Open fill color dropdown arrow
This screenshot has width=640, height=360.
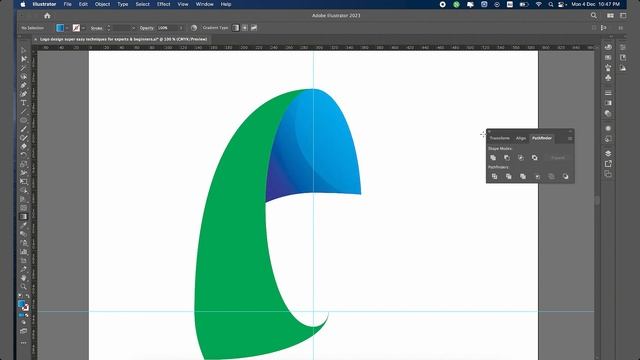click(67, 28)
